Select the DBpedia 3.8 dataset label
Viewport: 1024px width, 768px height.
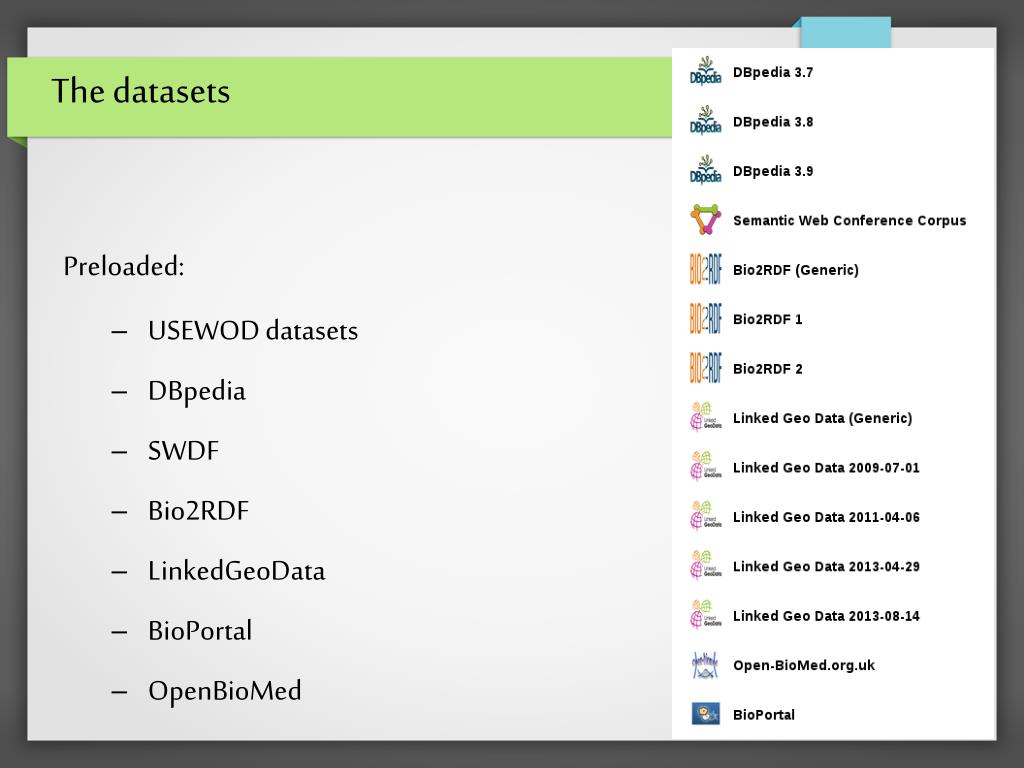[773, 122]
